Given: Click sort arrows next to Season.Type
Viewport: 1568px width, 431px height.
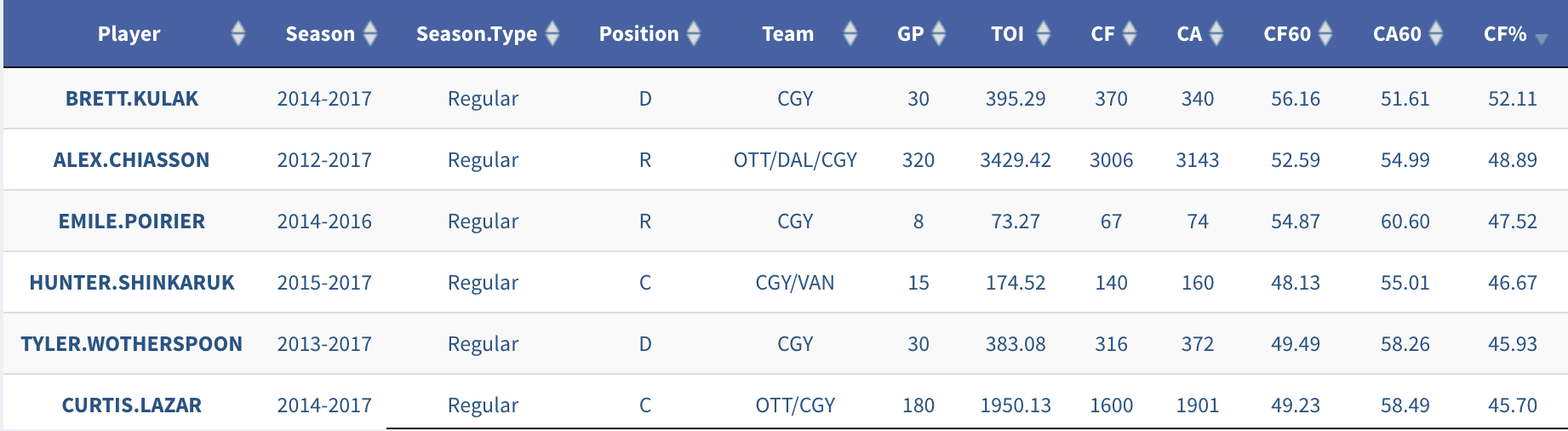Looking at the screenshot, I should (x=552, y=34).
